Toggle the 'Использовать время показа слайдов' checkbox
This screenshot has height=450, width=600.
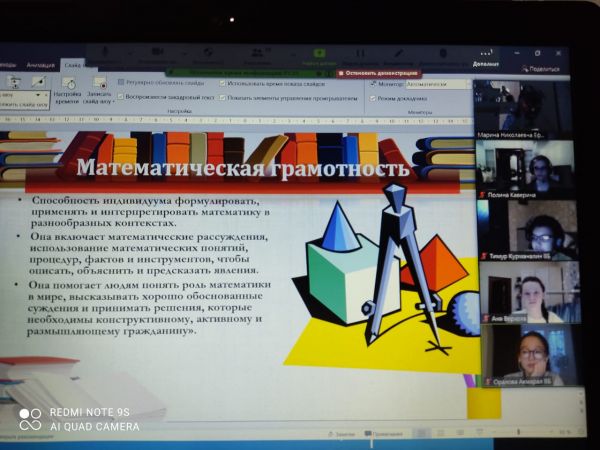(223, 83)
